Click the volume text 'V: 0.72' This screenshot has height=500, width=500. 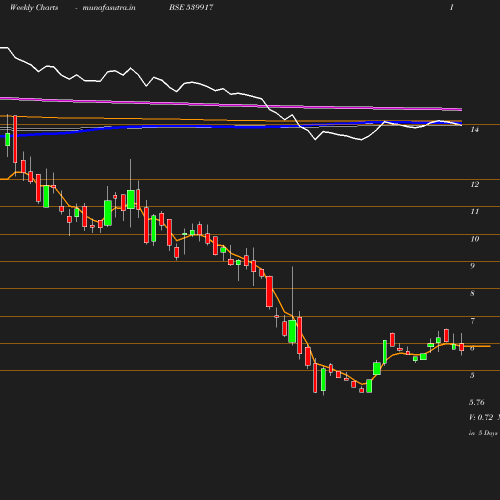point(481,417)
